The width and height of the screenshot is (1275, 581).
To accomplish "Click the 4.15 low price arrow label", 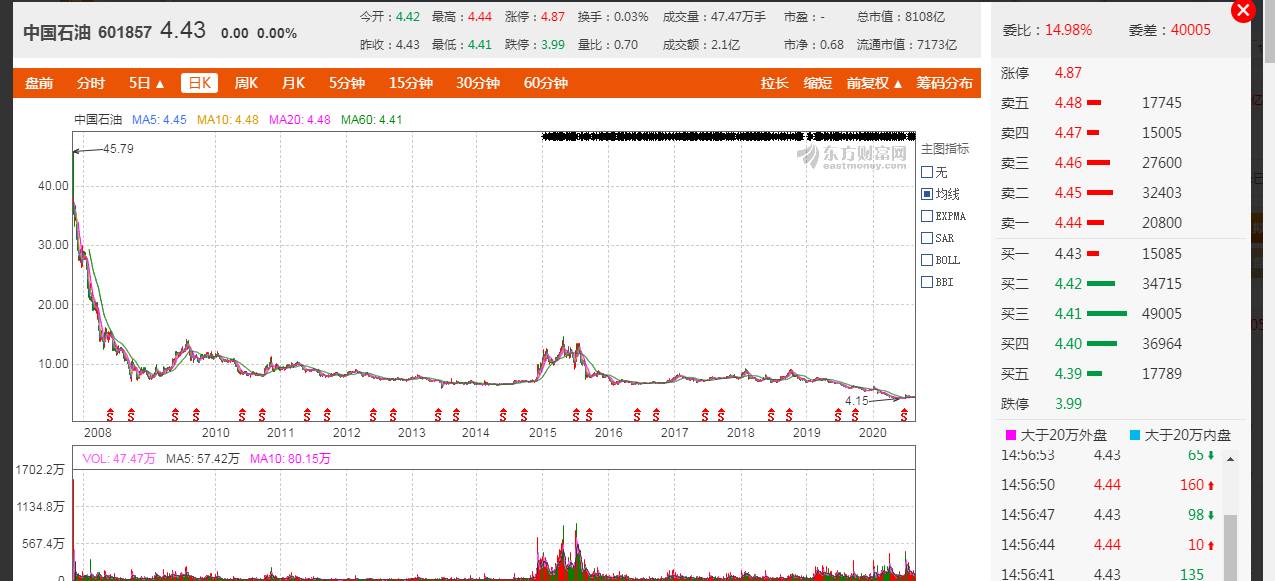I will point(854,400).
